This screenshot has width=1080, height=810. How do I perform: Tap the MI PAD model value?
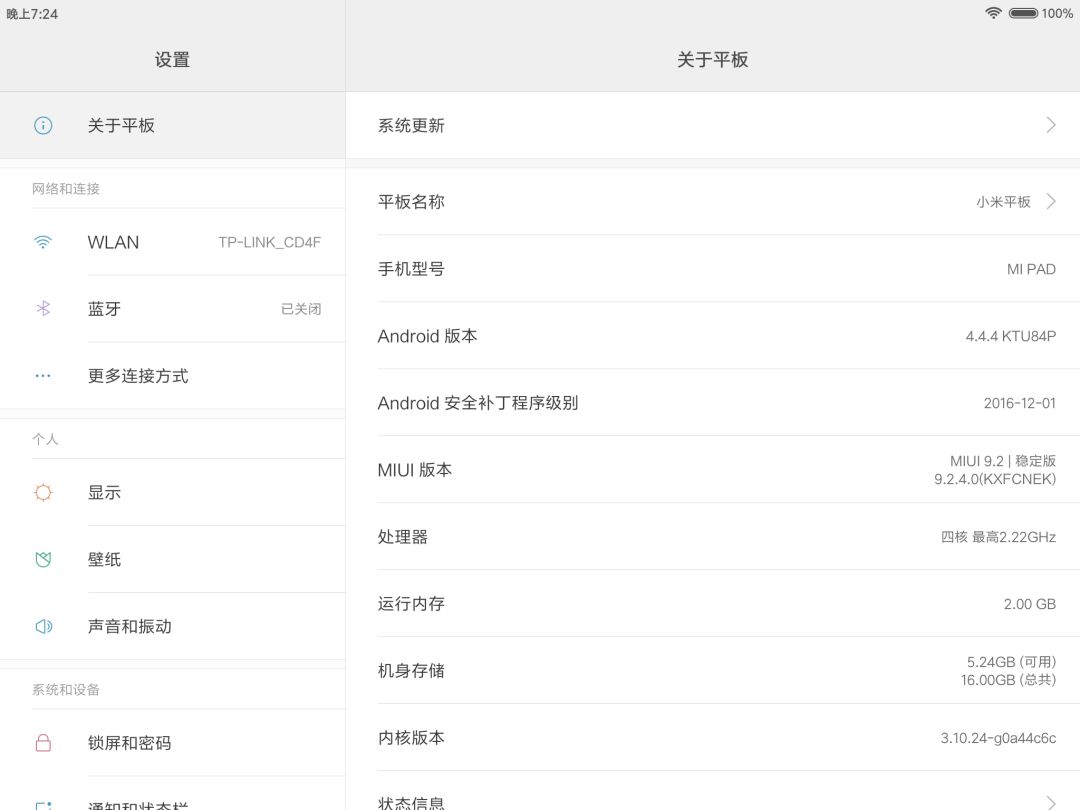click(1031, 269)
